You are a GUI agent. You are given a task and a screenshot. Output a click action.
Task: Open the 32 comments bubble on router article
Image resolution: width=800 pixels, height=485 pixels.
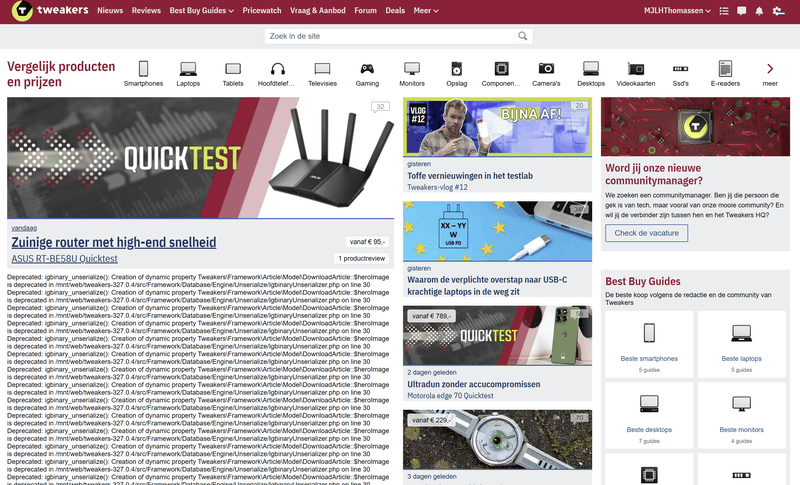(380, 107)
